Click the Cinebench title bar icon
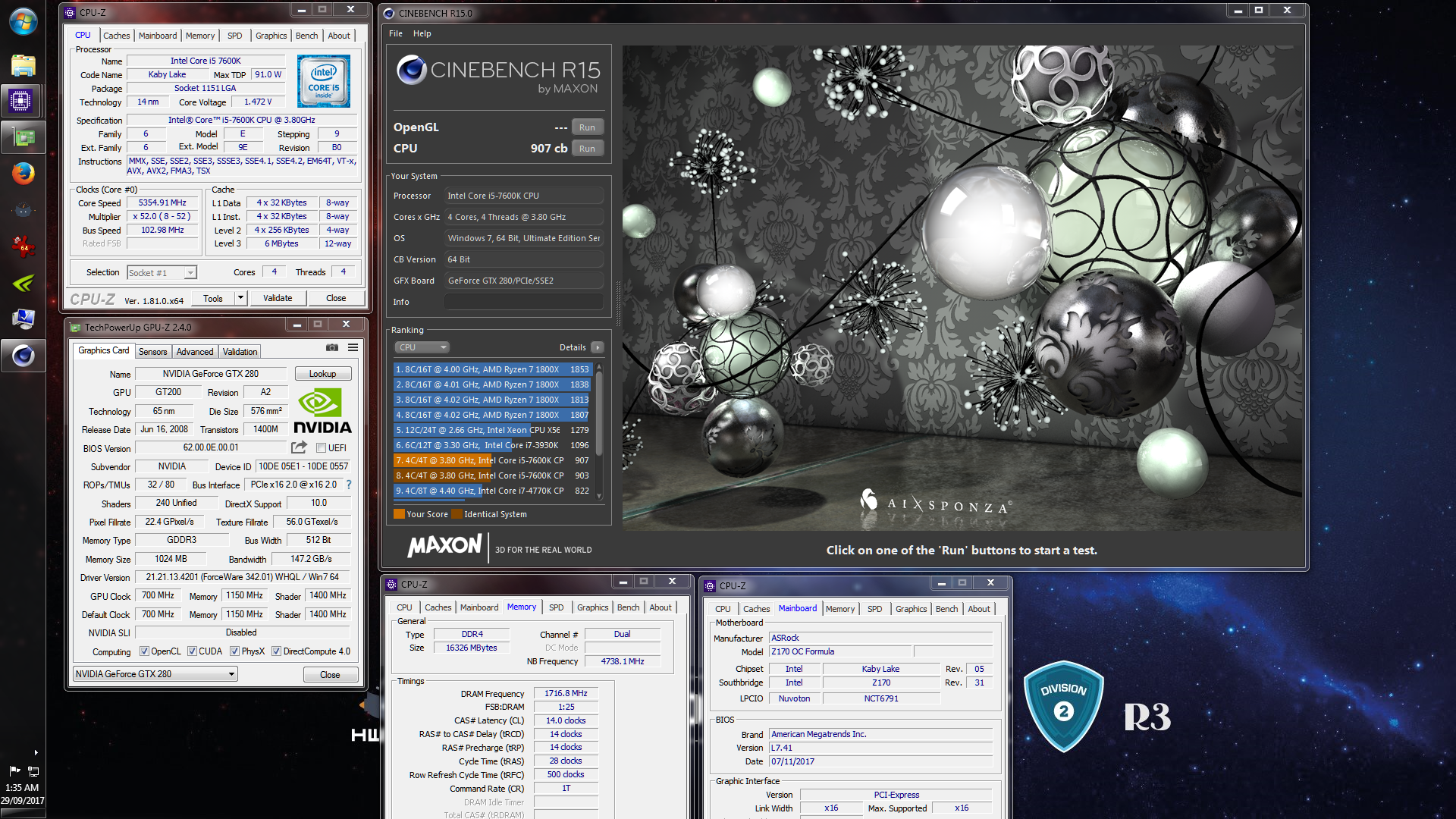The width and height of the screenshot is (1456, 819). pos(389,13)
